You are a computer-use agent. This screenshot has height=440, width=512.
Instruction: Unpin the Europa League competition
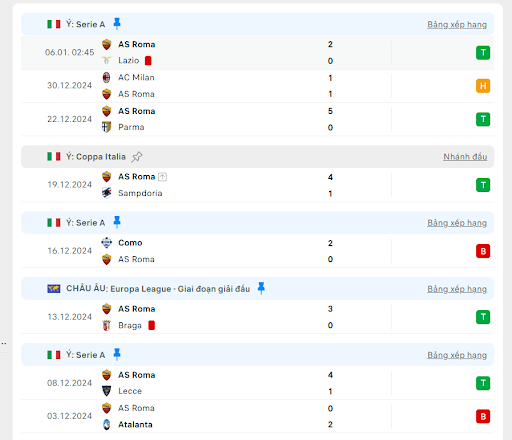[x=261, y=288]
